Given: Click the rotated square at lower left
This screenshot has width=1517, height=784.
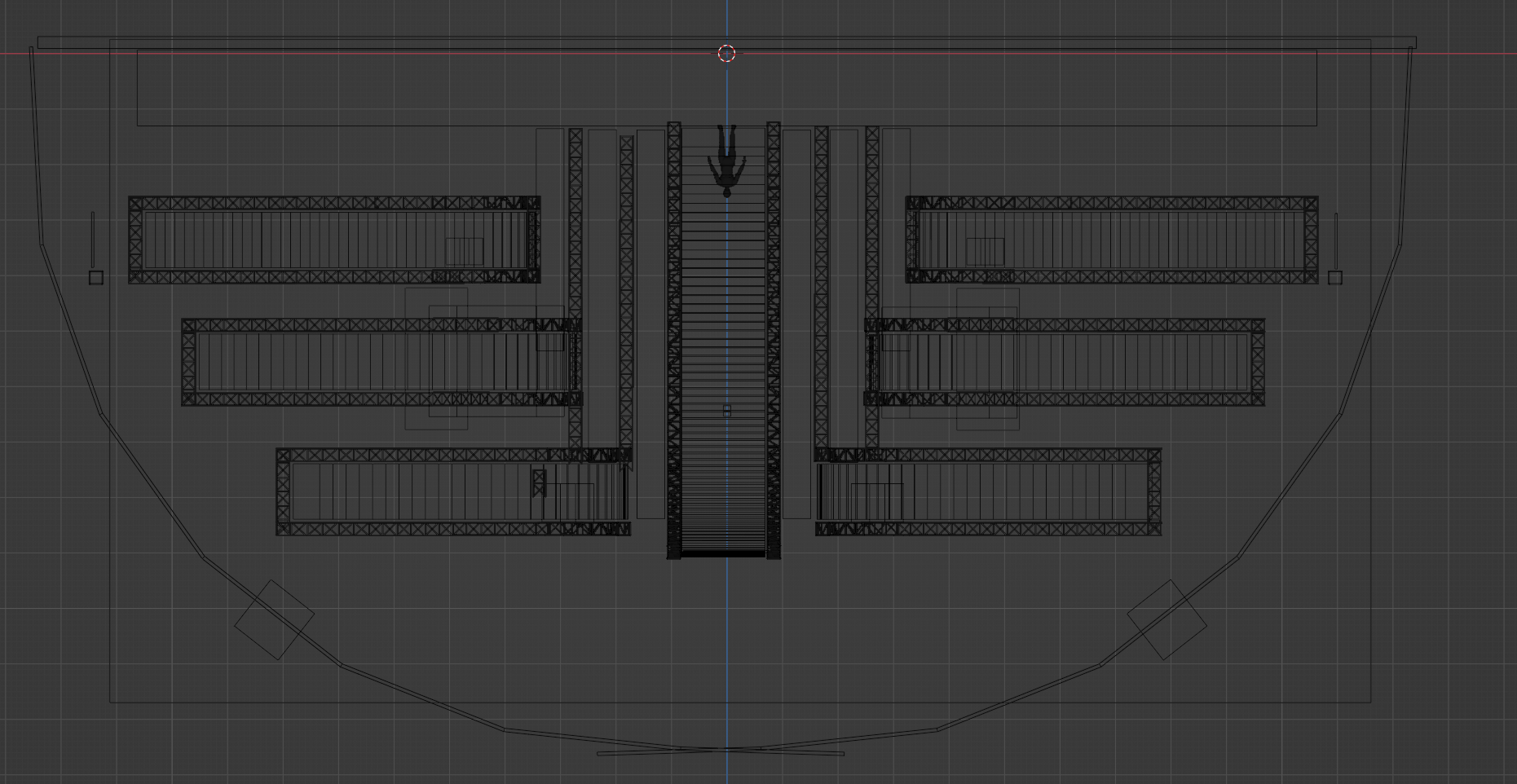Looking at the screenshot, I should (x=275, y=619).
